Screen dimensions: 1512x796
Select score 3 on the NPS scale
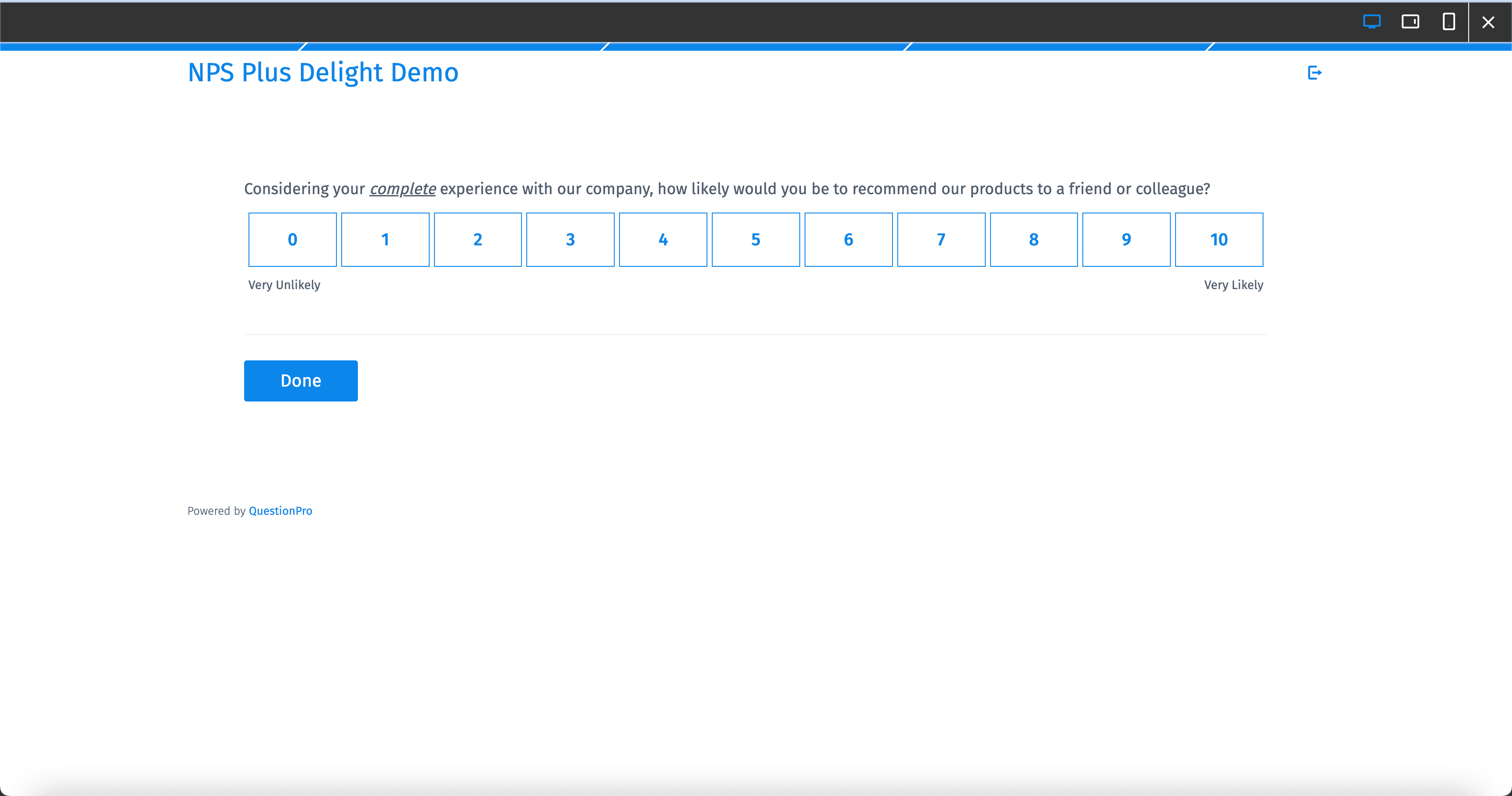[570, 239]
